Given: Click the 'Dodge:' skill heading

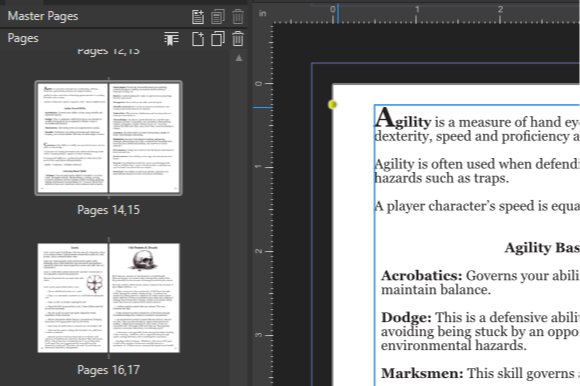Looking at the screenshot, I should click(x=406, y=318).
